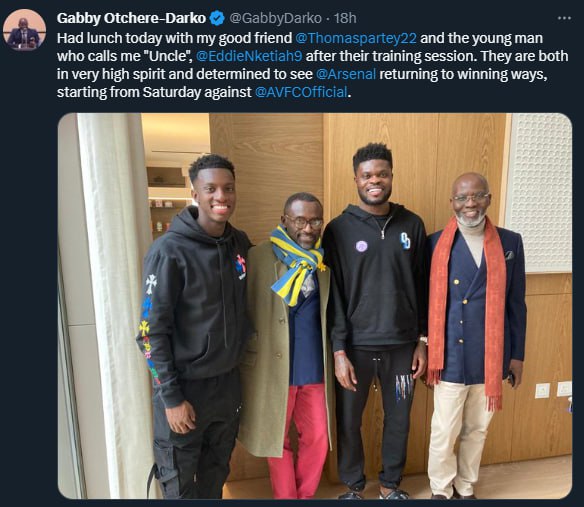The width and height of the screenshot is (584, 507).
Task: Click the tweet text mentioning lunch today
Action: (x=312, y=65)
